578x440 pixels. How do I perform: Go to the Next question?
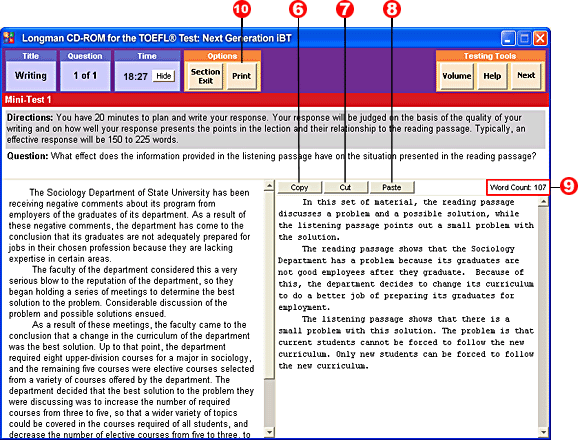pos(526,76)
